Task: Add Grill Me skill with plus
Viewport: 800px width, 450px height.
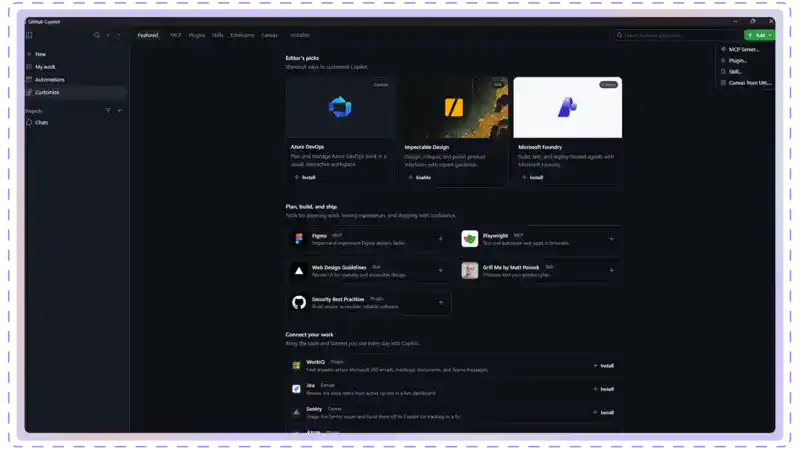Action: click(x=611, y=270)
